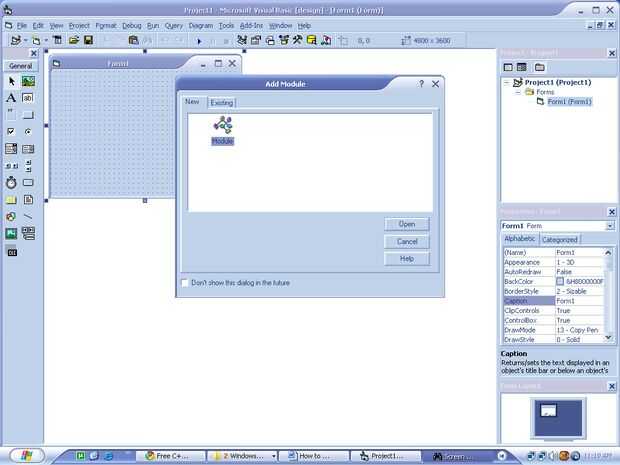Switch to the Existing tab in Add Module

pos(221,103)
